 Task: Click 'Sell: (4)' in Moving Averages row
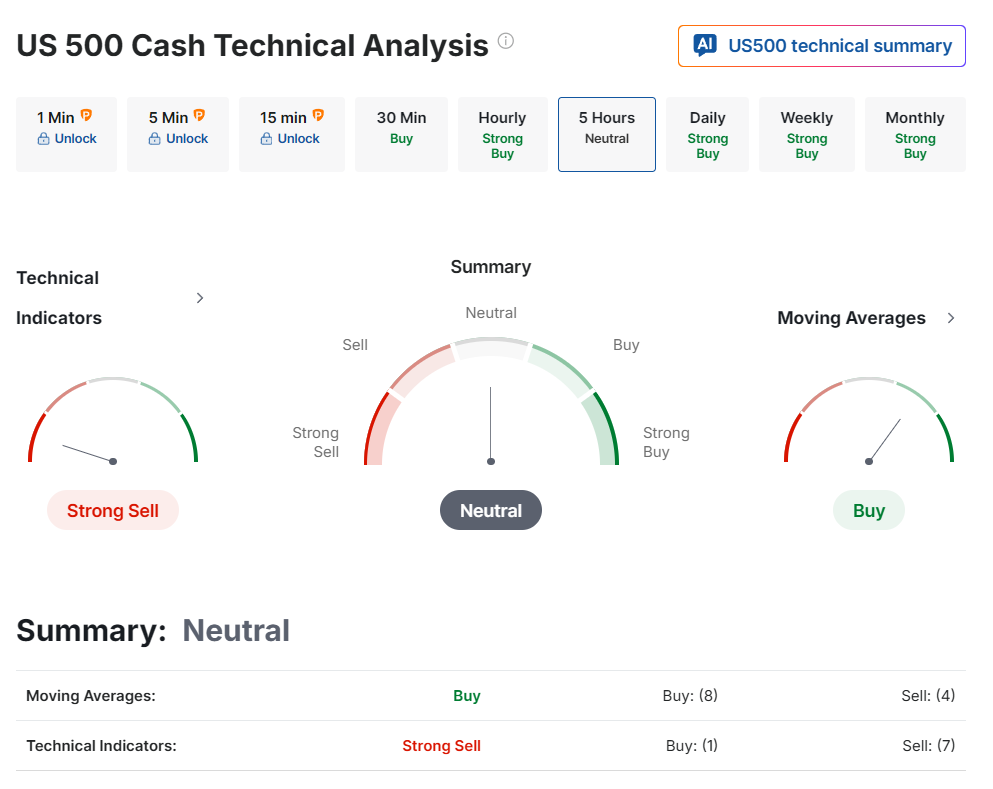point(928,696)
